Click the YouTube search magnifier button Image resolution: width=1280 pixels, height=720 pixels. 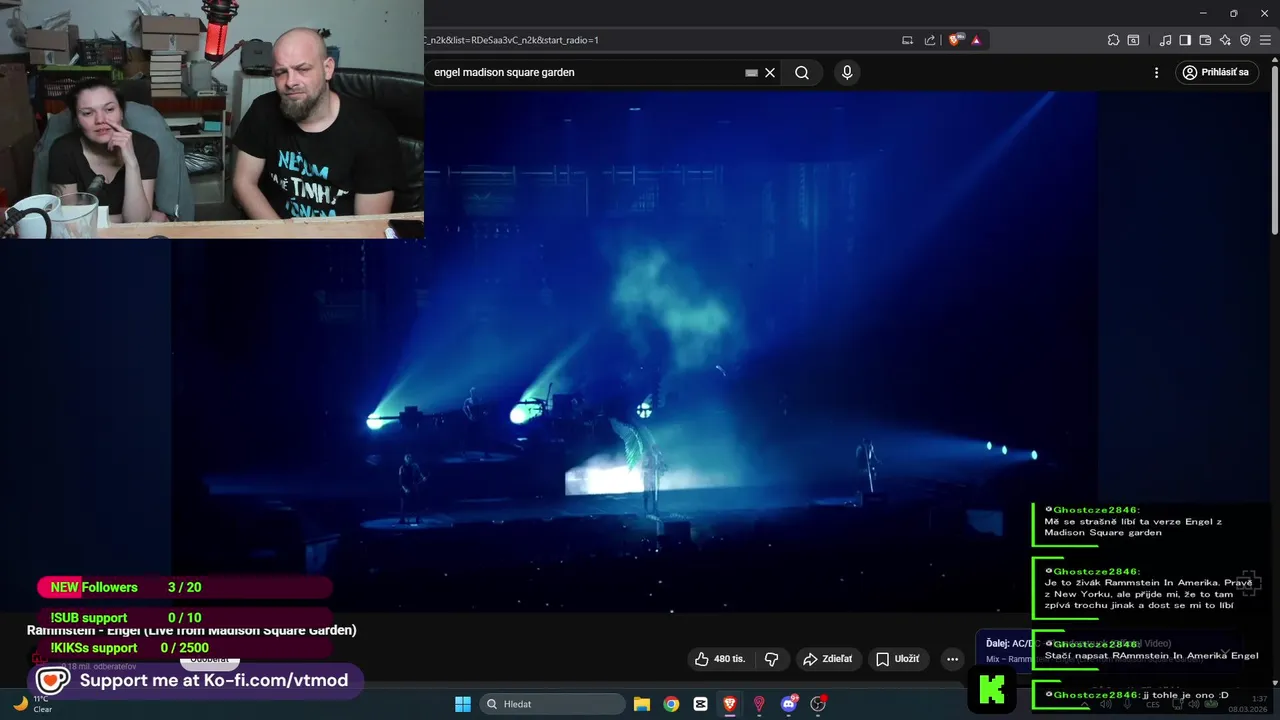coord(802,72)
